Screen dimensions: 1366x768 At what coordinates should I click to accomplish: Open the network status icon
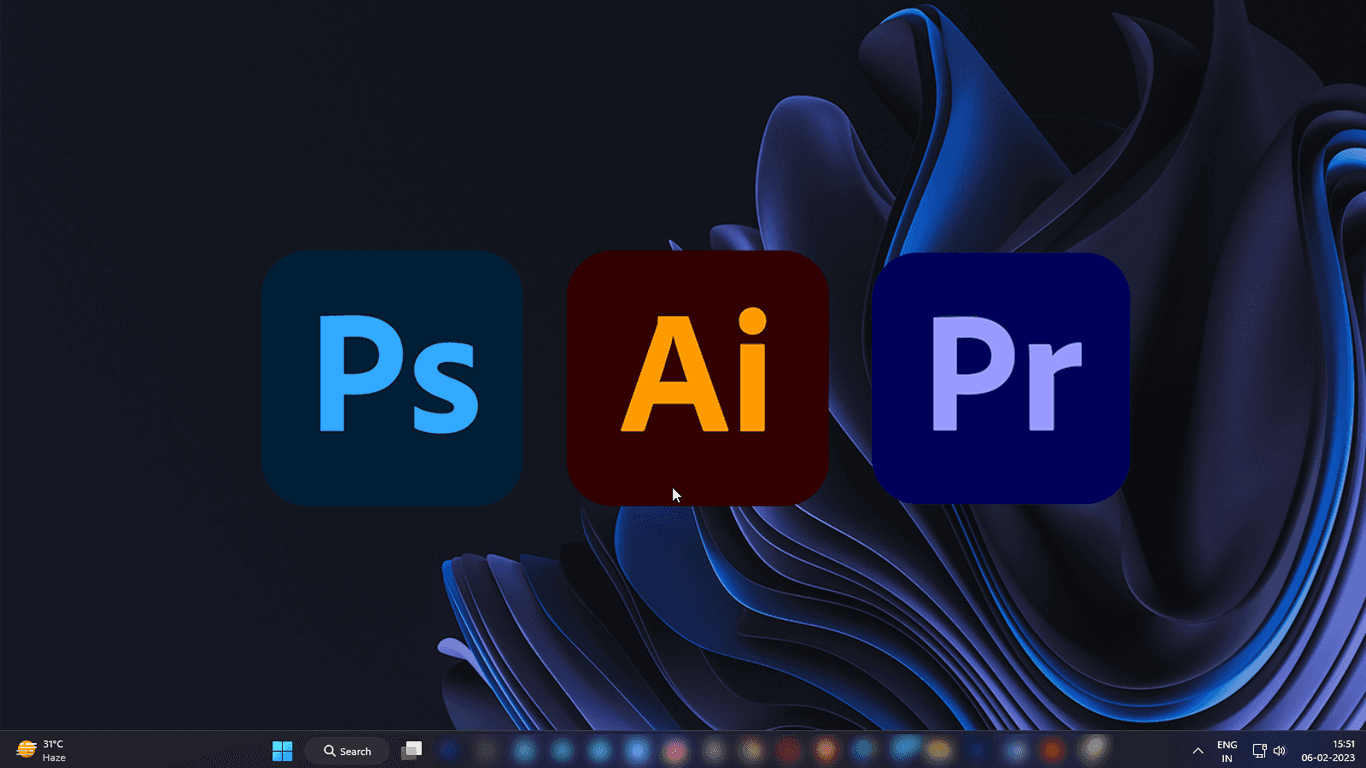1259,751
